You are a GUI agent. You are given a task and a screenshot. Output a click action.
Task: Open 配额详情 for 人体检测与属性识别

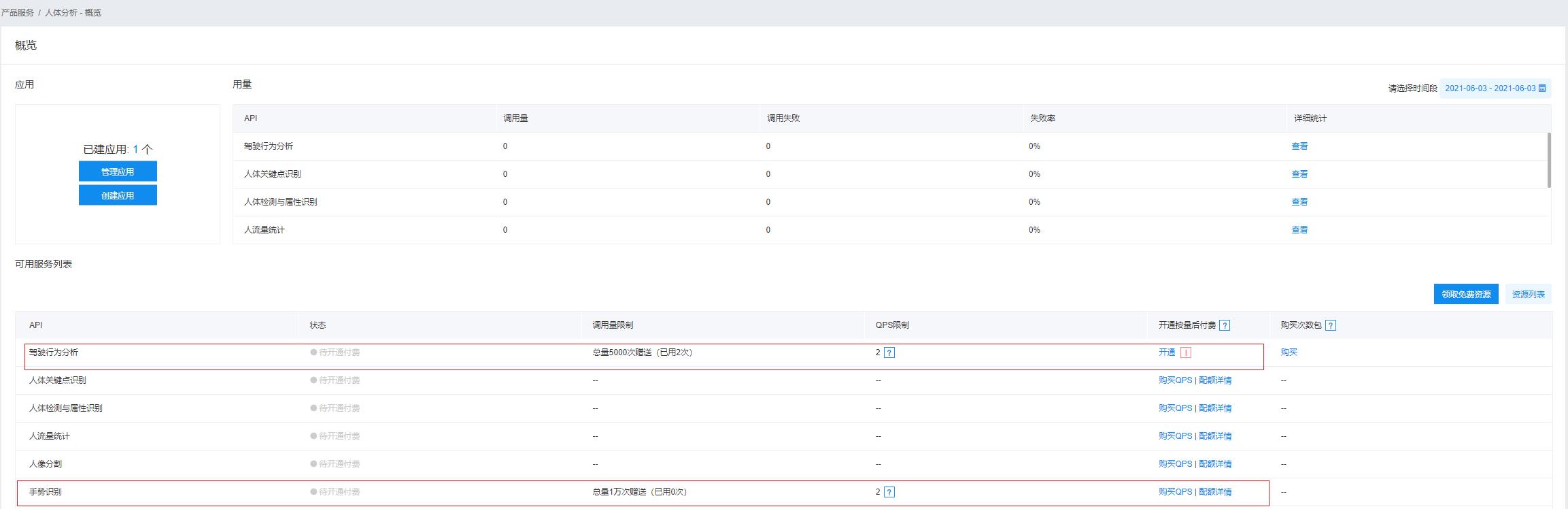click(x=1215, y=408)
